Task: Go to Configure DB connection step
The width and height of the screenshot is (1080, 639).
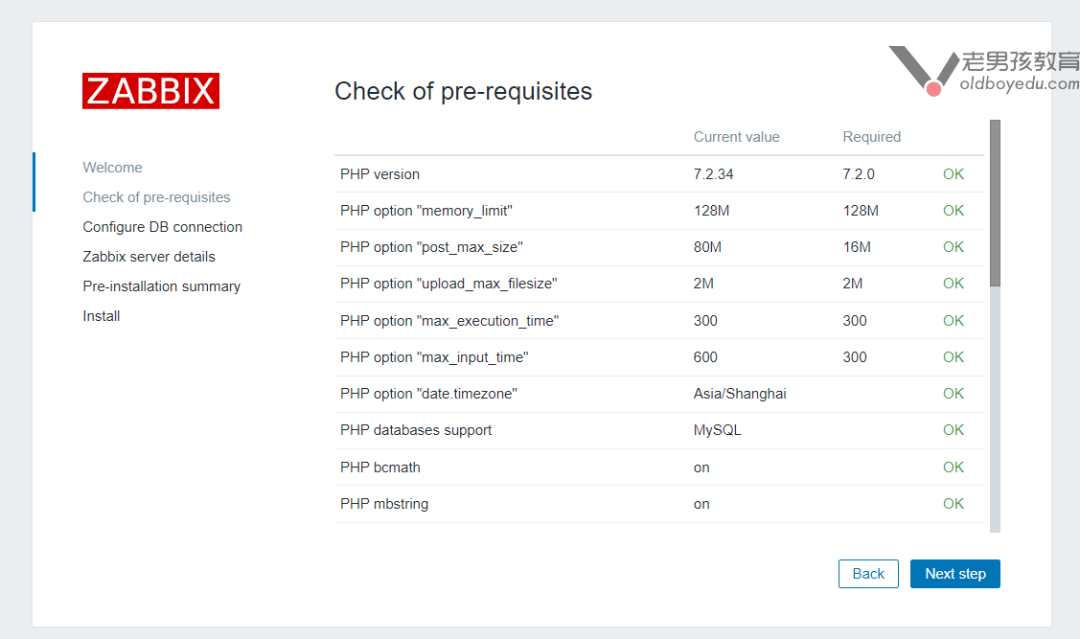Action: click(162, 227)
